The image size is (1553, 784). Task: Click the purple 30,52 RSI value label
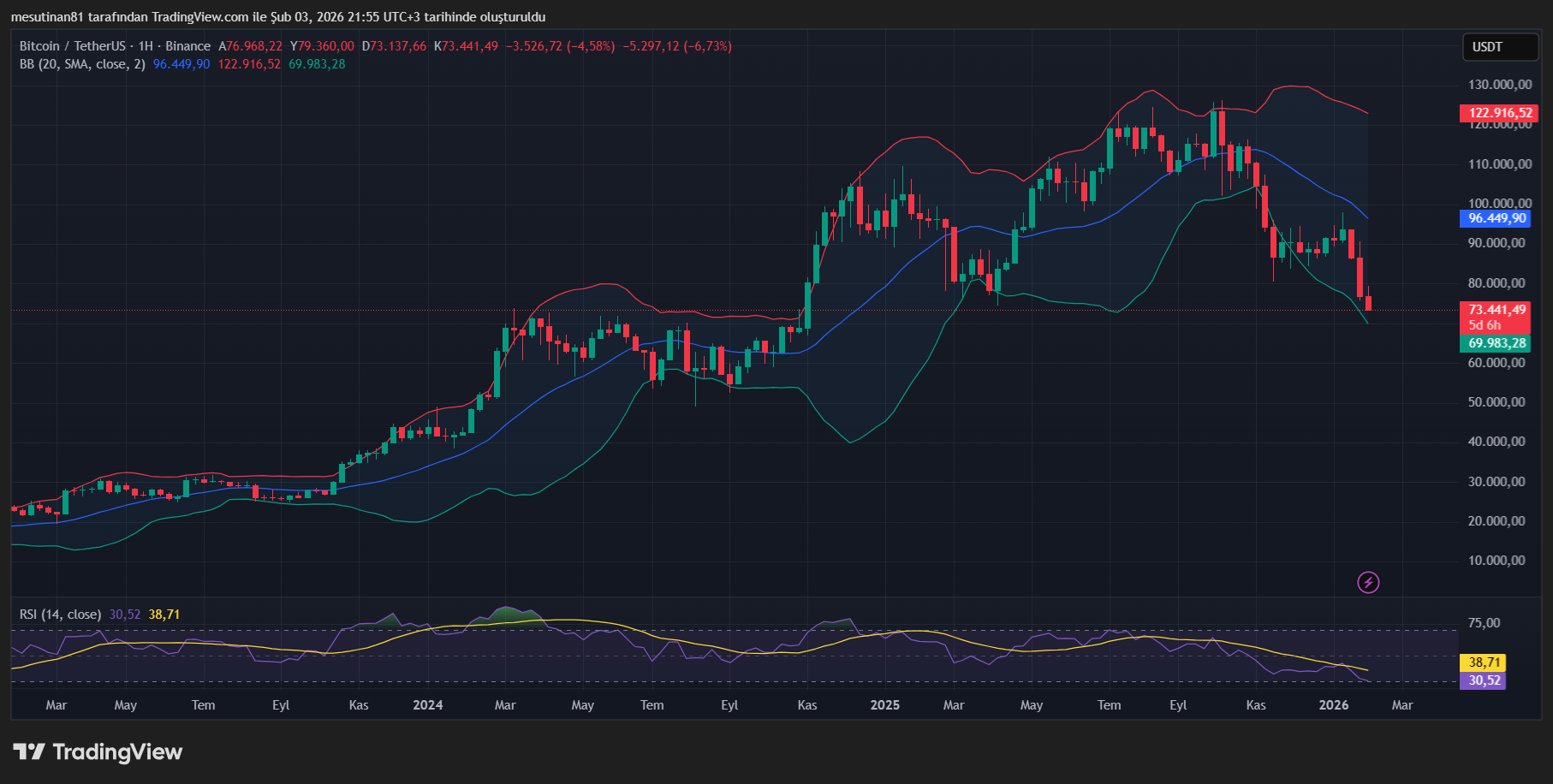(x=1484, y=680)
